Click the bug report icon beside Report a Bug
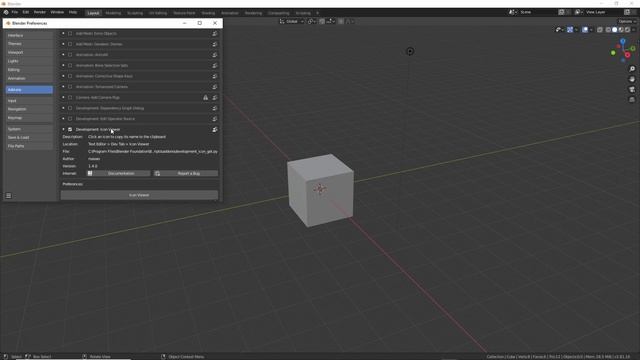 (x=157, y=173)
